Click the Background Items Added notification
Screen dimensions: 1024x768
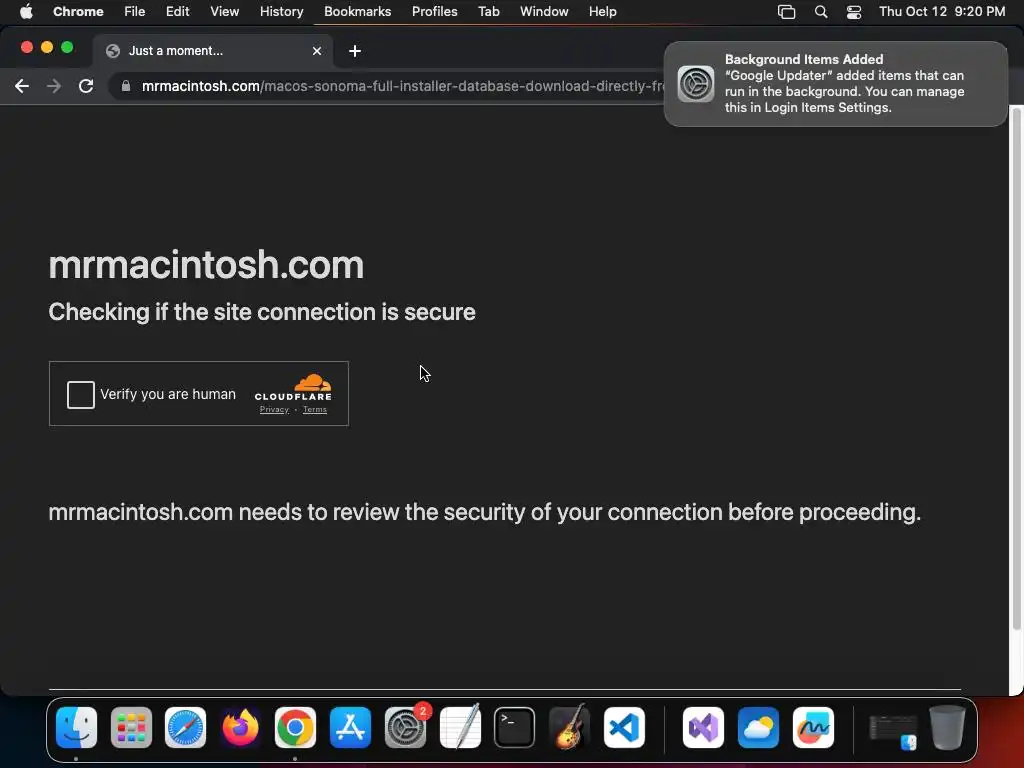[836, 84]
